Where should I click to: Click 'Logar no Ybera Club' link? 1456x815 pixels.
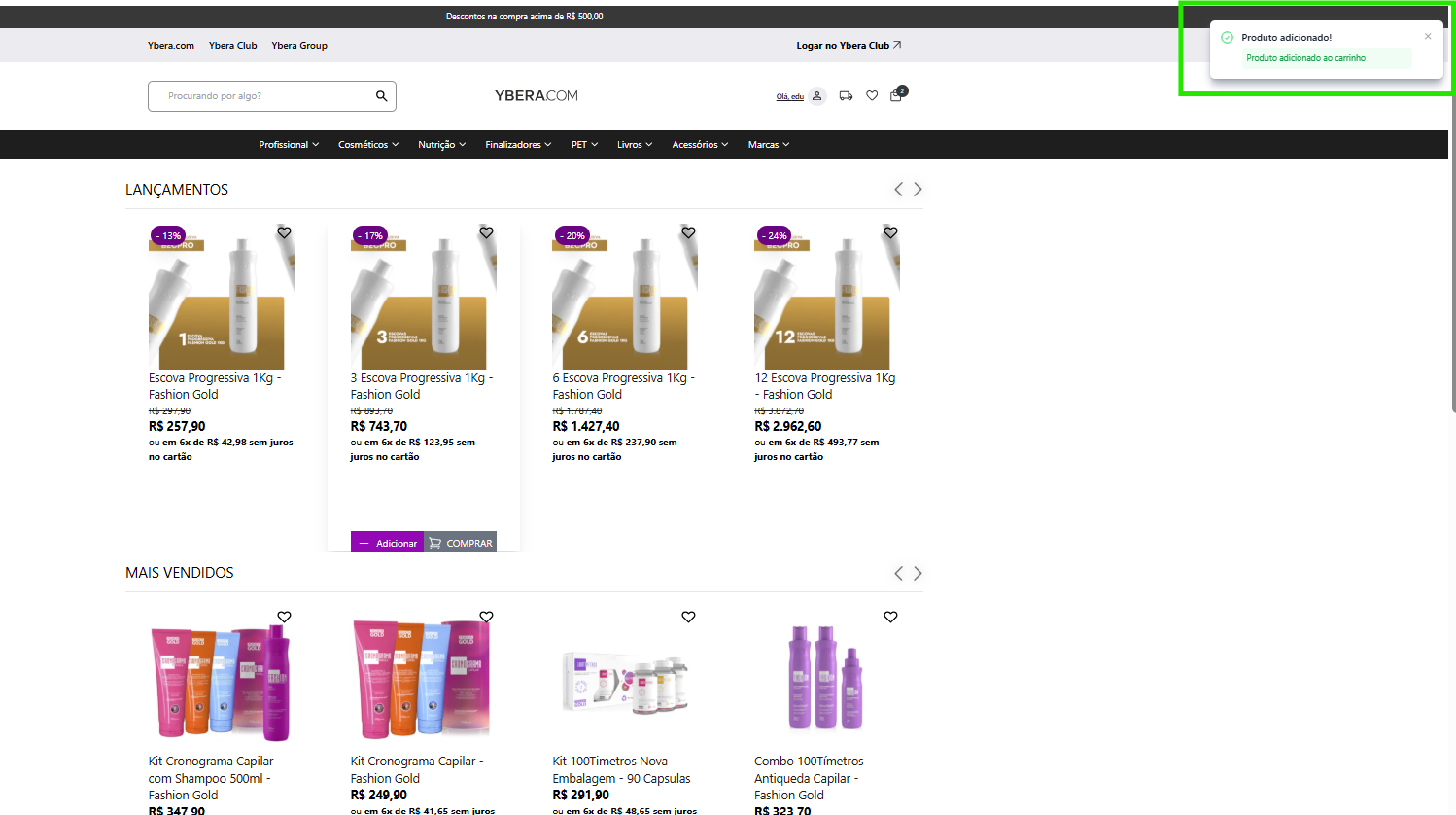849,46
